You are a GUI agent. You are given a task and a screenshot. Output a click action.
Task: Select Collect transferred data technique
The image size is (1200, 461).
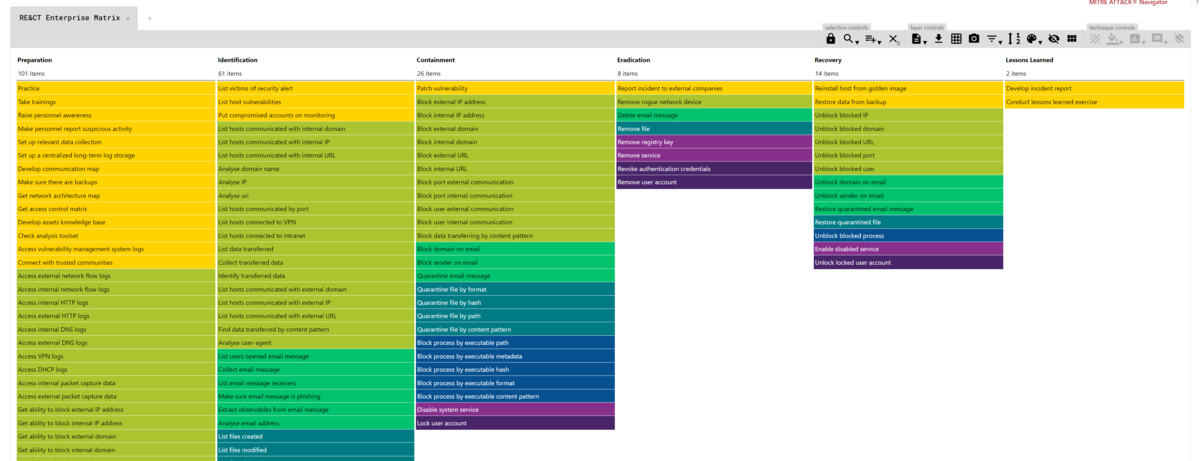315,262
